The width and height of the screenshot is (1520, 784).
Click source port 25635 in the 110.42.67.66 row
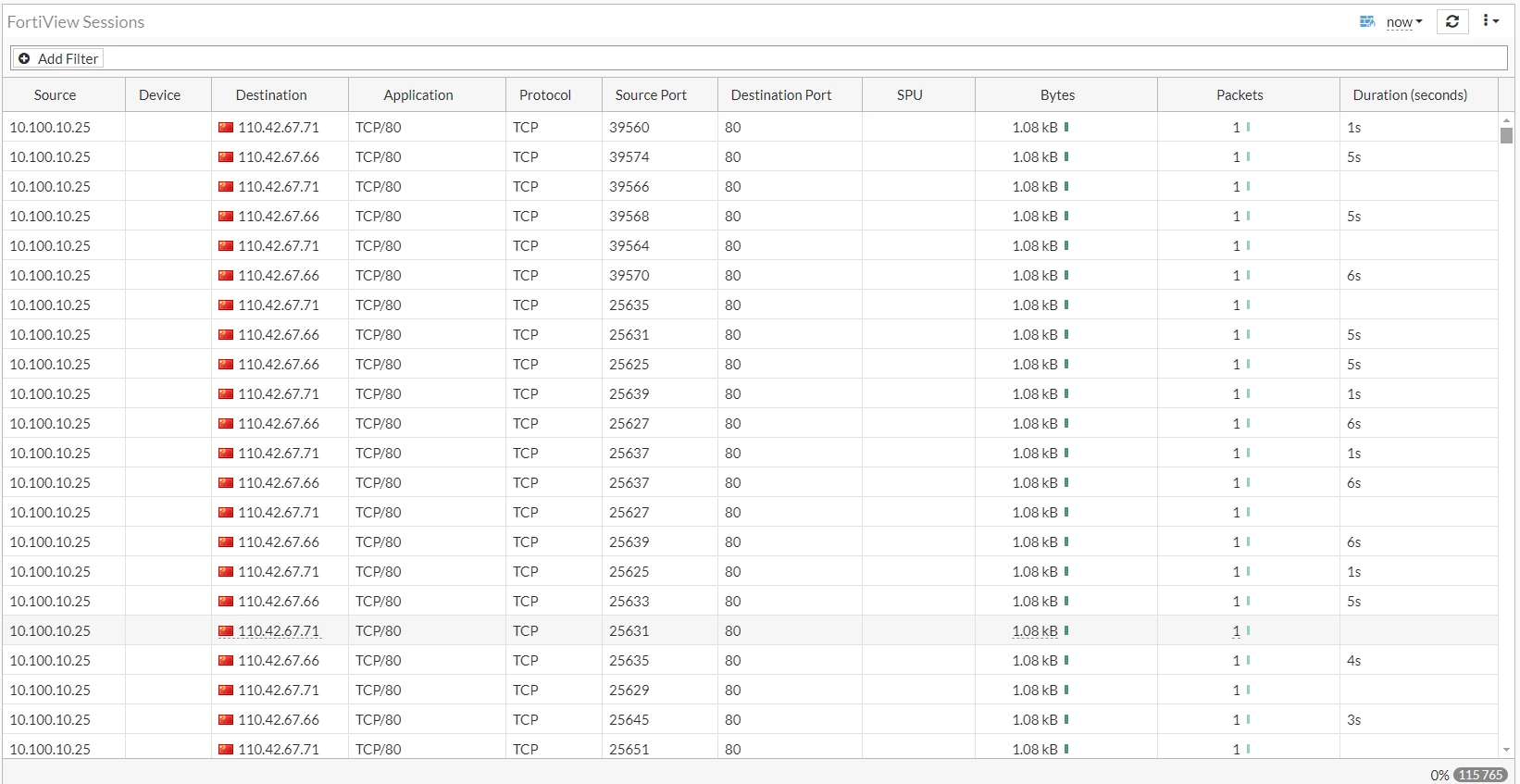pos(629,661)
